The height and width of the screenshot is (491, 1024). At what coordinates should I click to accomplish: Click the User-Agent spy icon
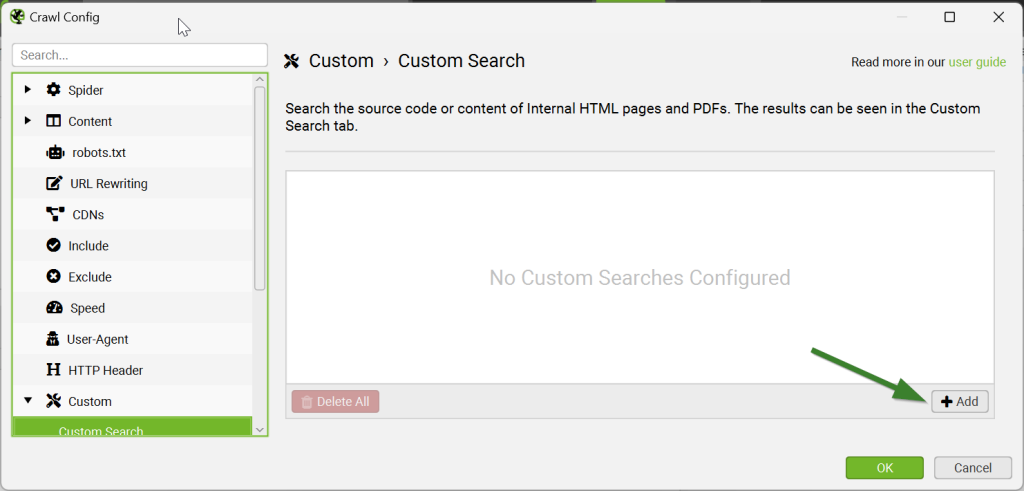[x=53, y=339]
